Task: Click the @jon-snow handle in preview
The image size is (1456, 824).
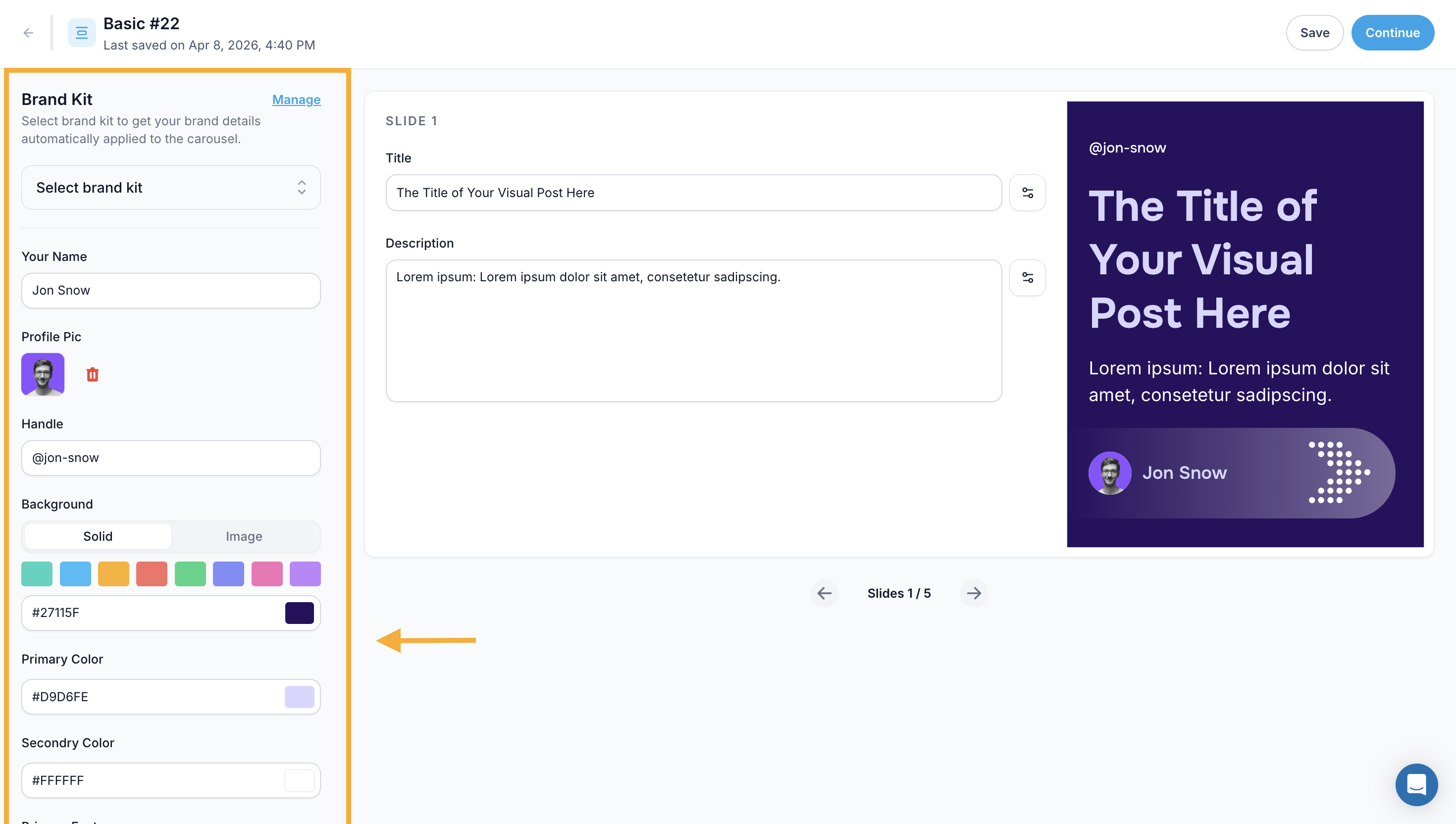Action: click(1127, 148)
